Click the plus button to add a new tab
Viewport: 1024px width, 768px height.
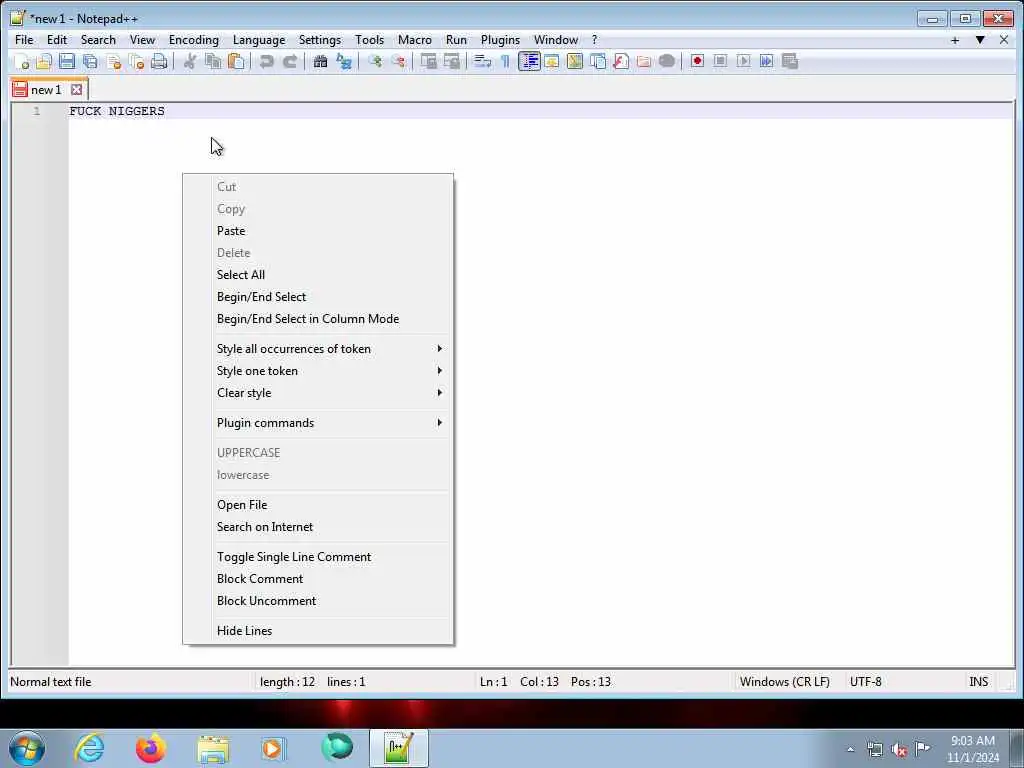point(955,40)
